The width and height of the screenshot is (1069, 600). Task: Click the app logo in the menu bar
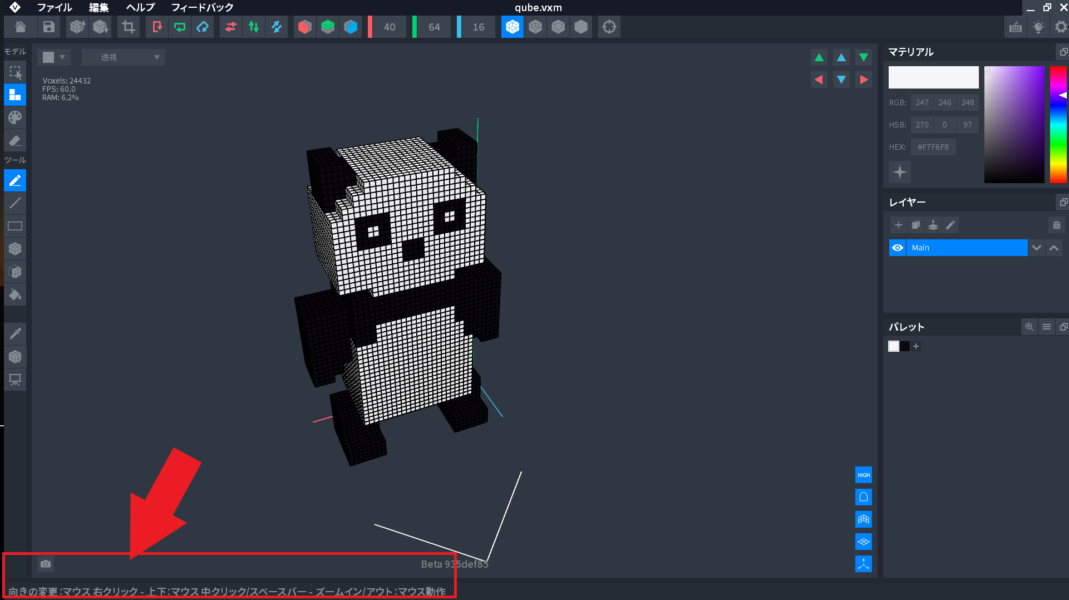14,8
